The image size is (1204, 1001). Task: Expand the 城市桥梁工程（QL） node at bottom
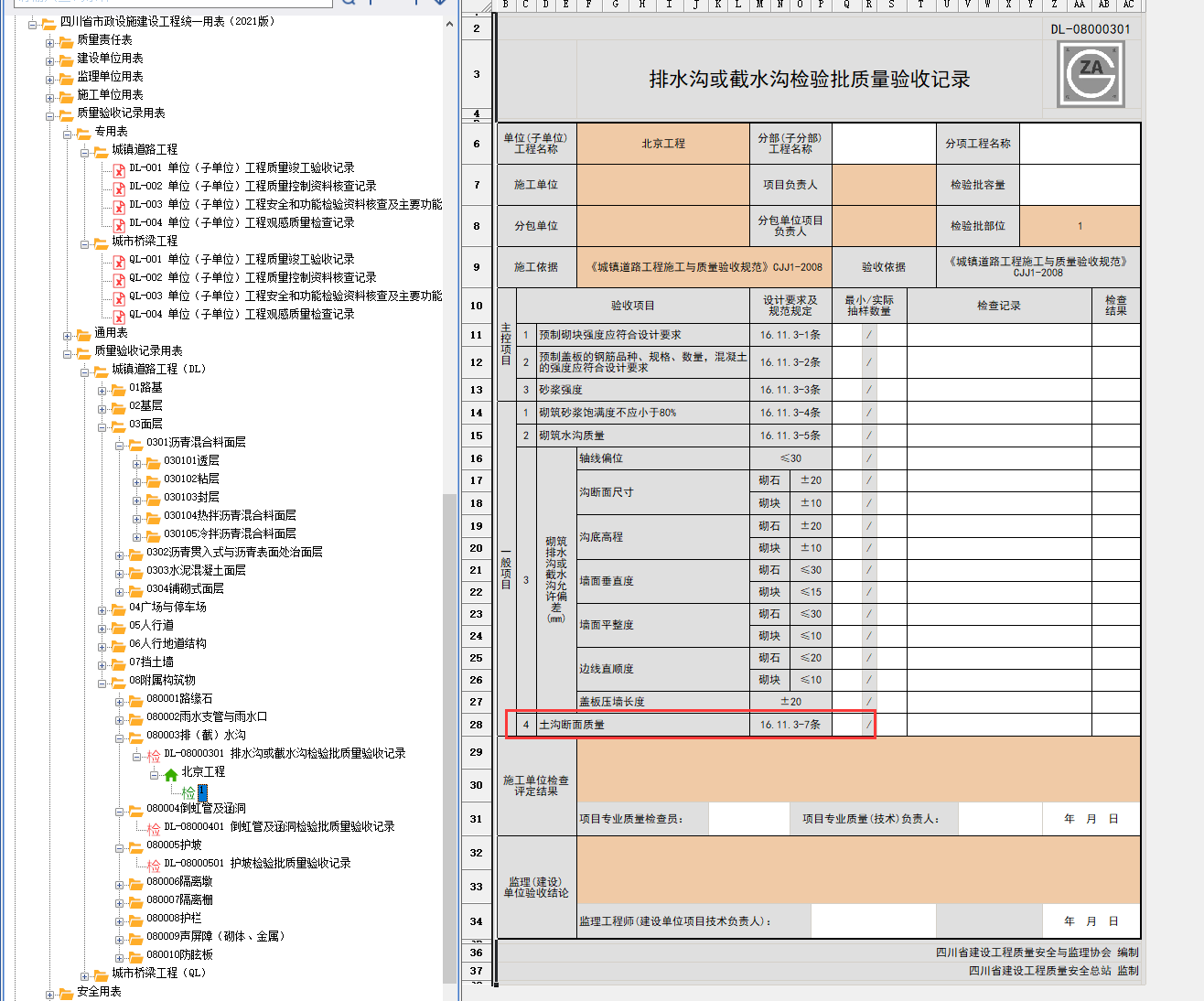(x=85, y=975)
